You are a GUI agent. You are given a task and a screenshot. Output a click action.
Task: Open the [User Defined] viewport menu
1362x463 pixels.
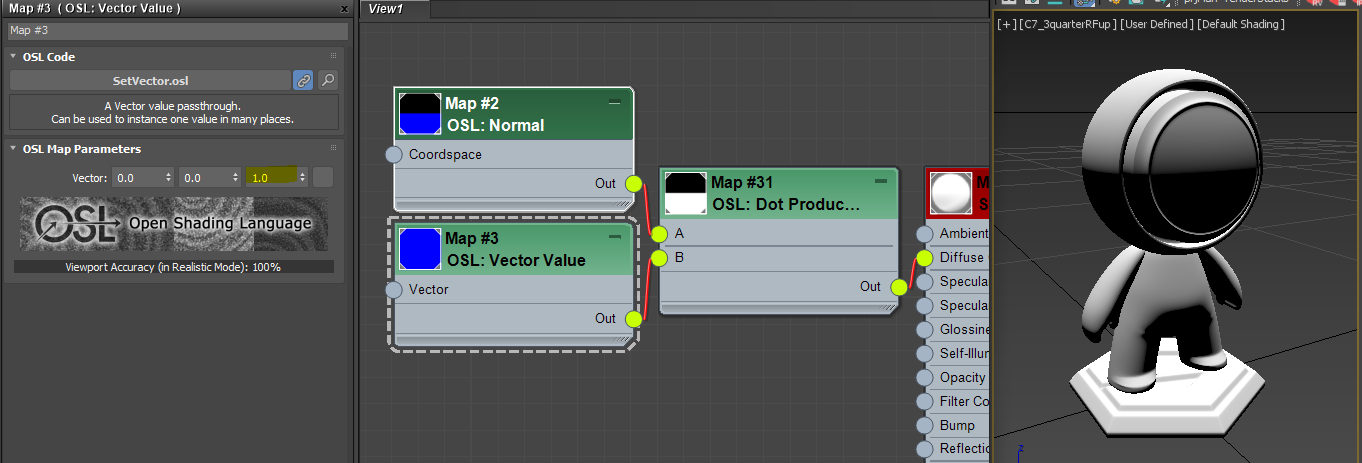1156,24
